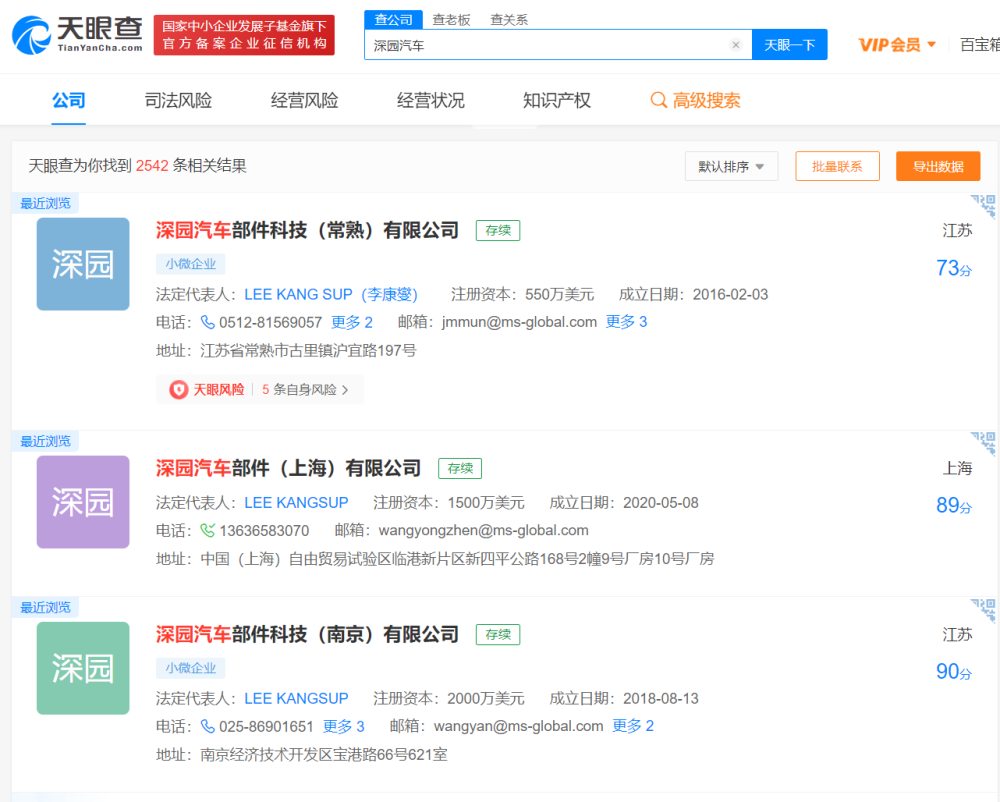Viewport: 1000px width, 802px height.
Task: Click the 批量联系 button
Action: click(837, 166)
